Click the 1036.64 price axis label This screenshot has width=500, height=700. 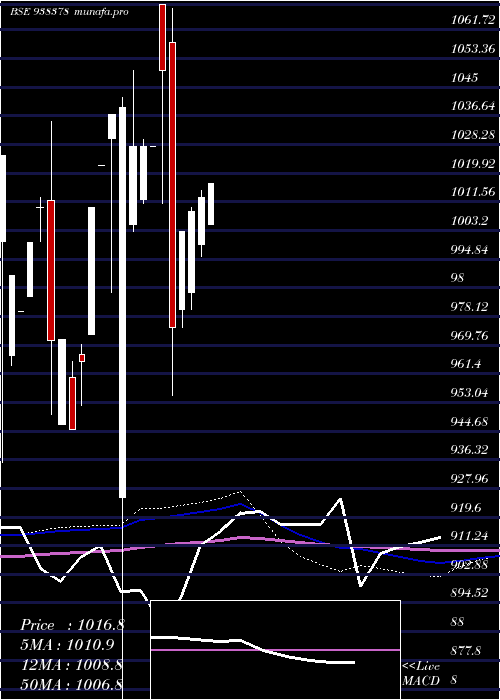(473, 106)
